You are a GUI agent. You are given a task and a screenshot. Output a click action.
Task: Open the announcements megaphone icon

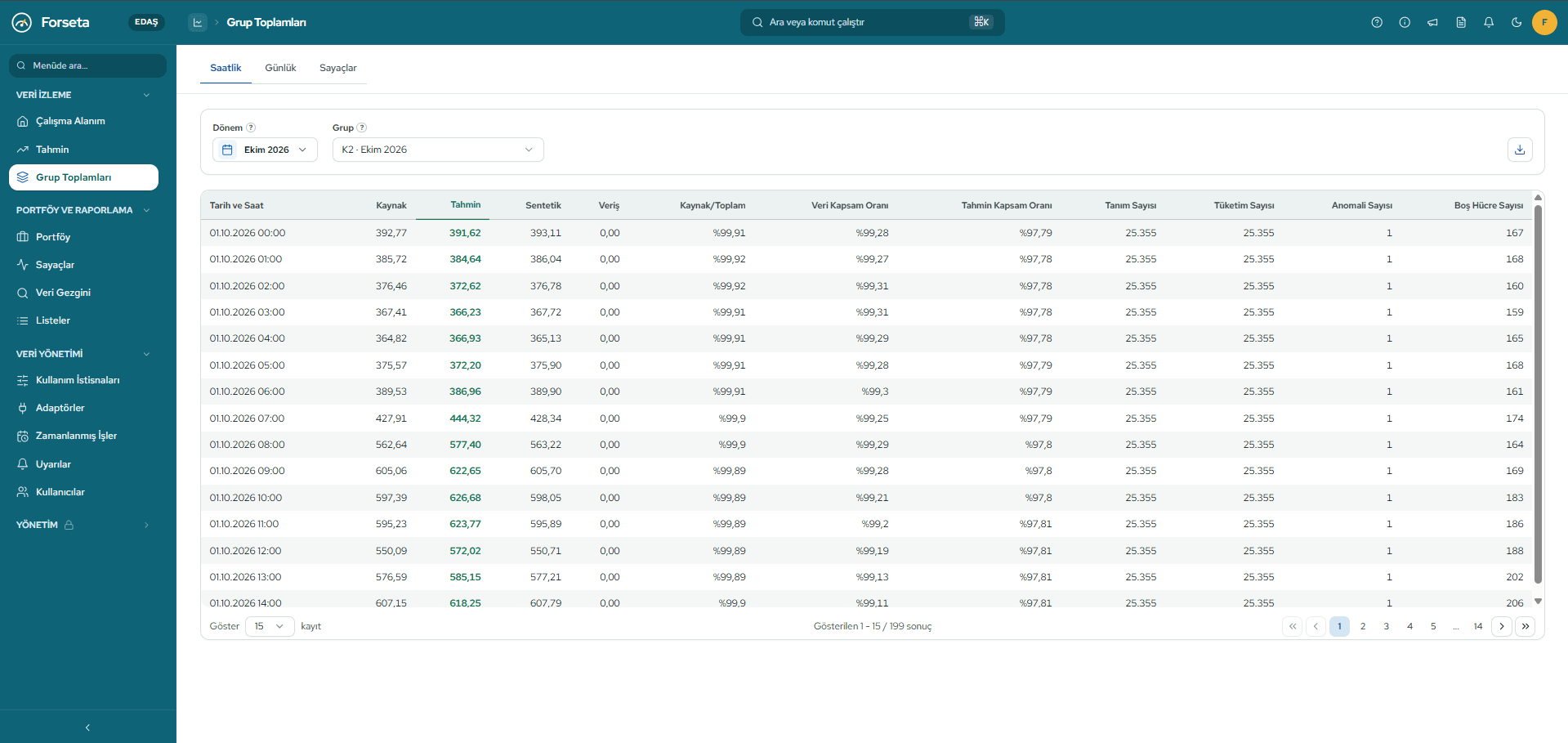point(1432,22)
